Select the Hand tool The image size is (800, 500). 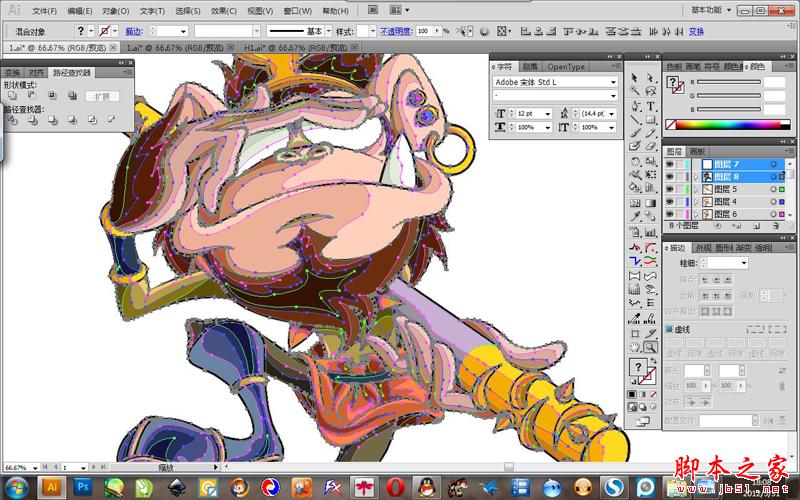pos(635,347)
